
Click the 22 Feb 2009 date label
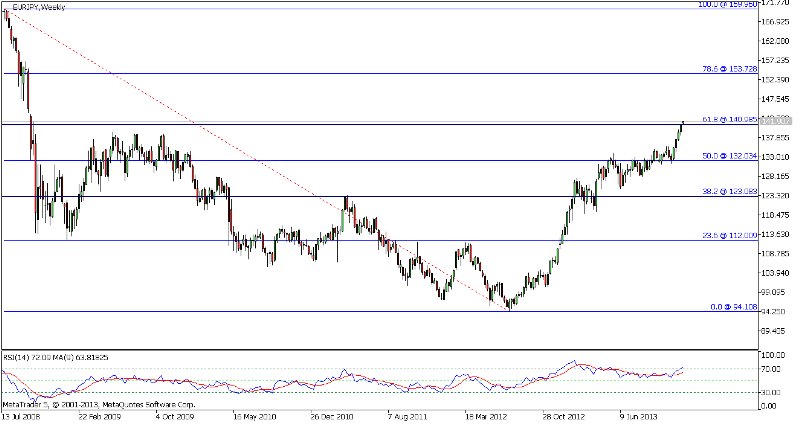pos(102,415)
